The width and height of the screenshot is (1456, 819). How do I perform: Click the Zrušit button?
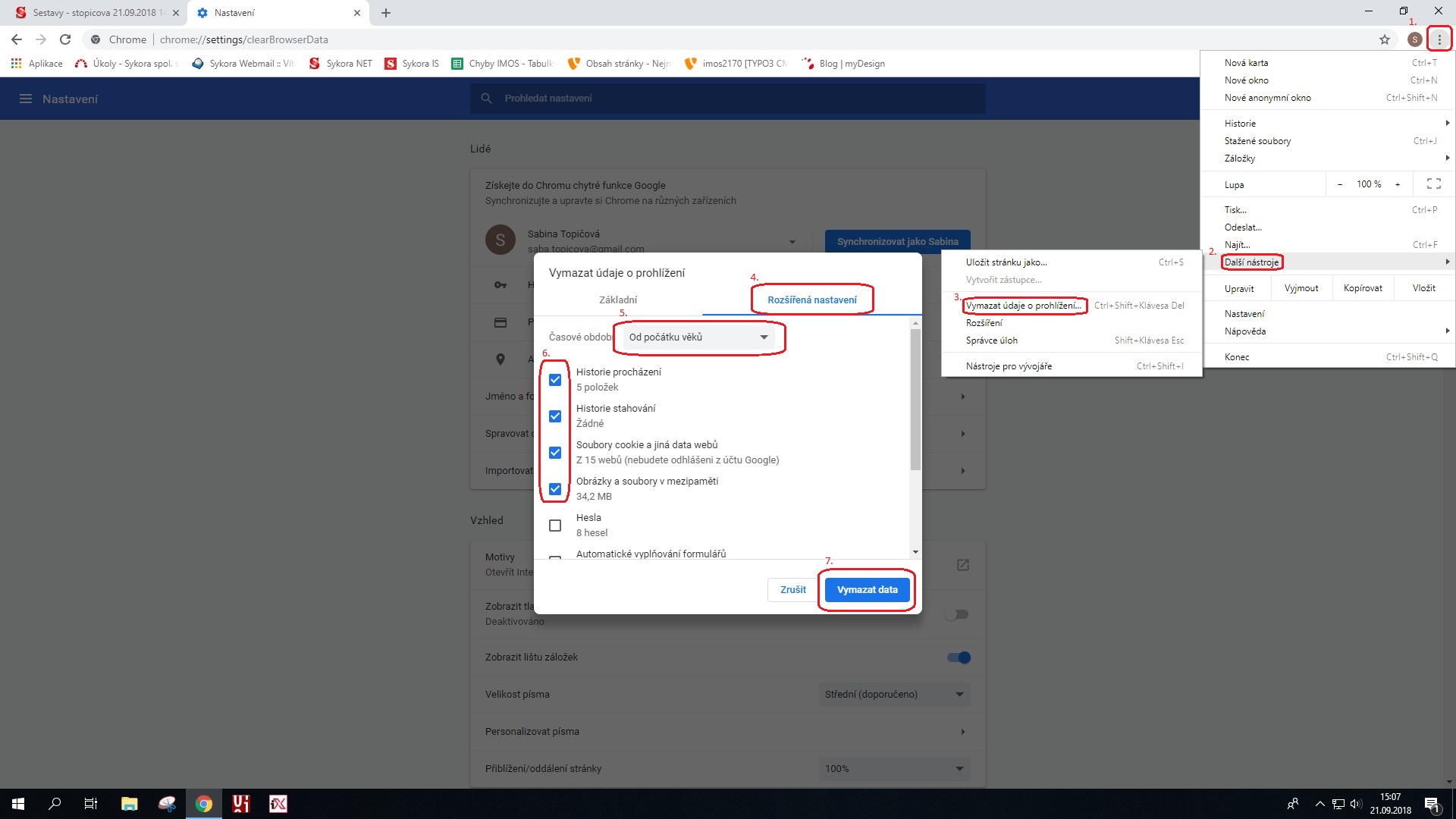coord(792,589)
